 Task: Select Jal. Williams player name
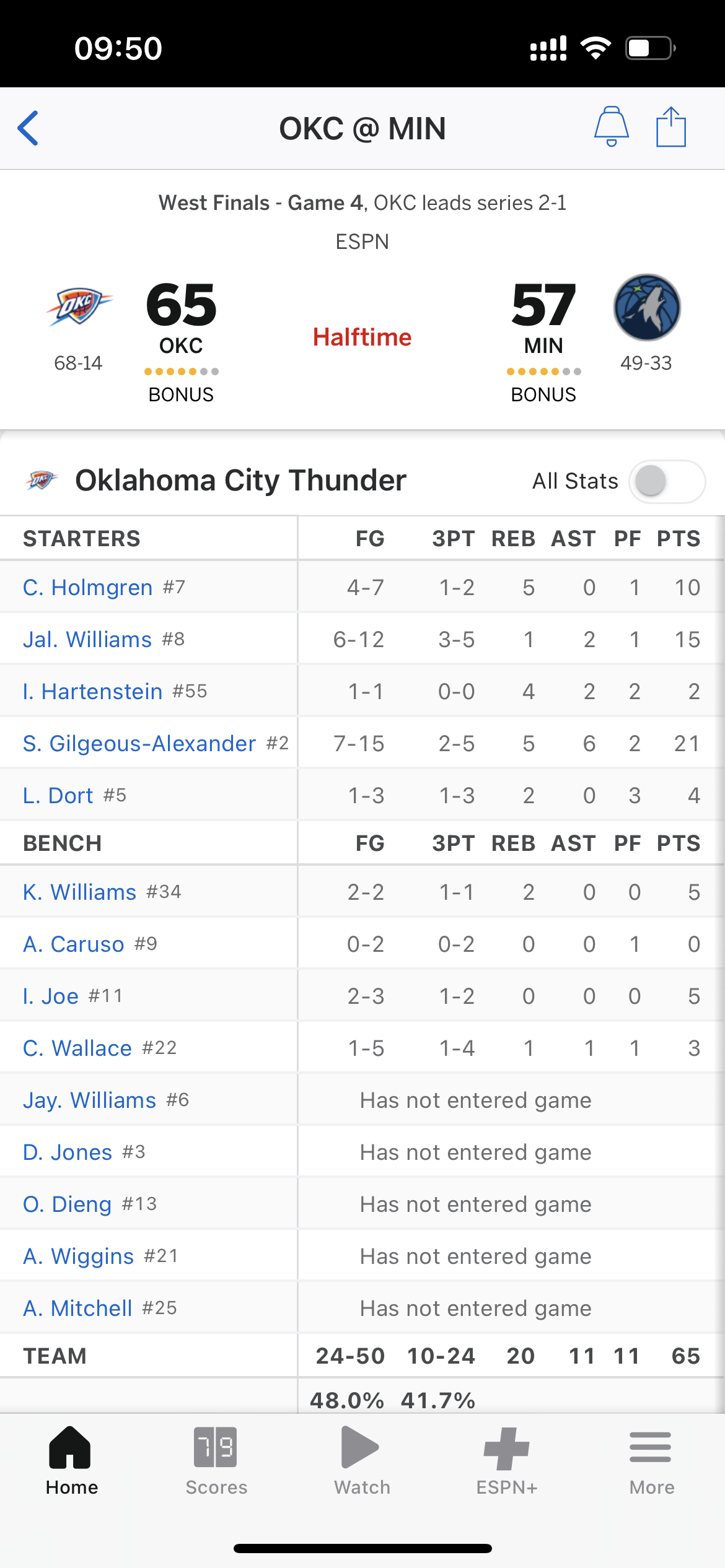pos(87,639)
